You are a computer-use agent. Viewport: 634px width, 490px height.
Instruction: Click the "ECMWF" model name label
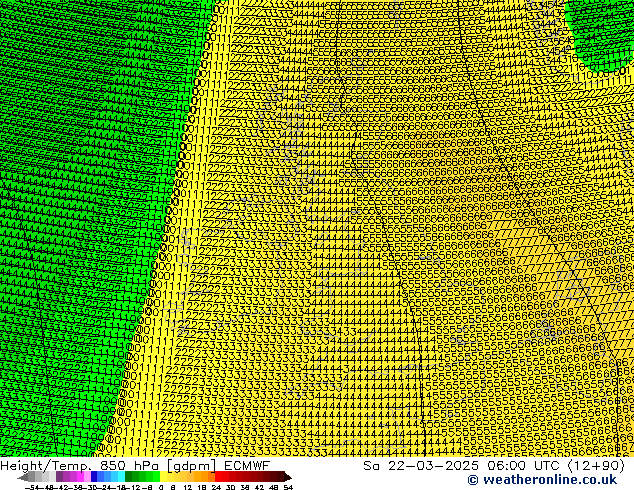(x=247, y=466)
